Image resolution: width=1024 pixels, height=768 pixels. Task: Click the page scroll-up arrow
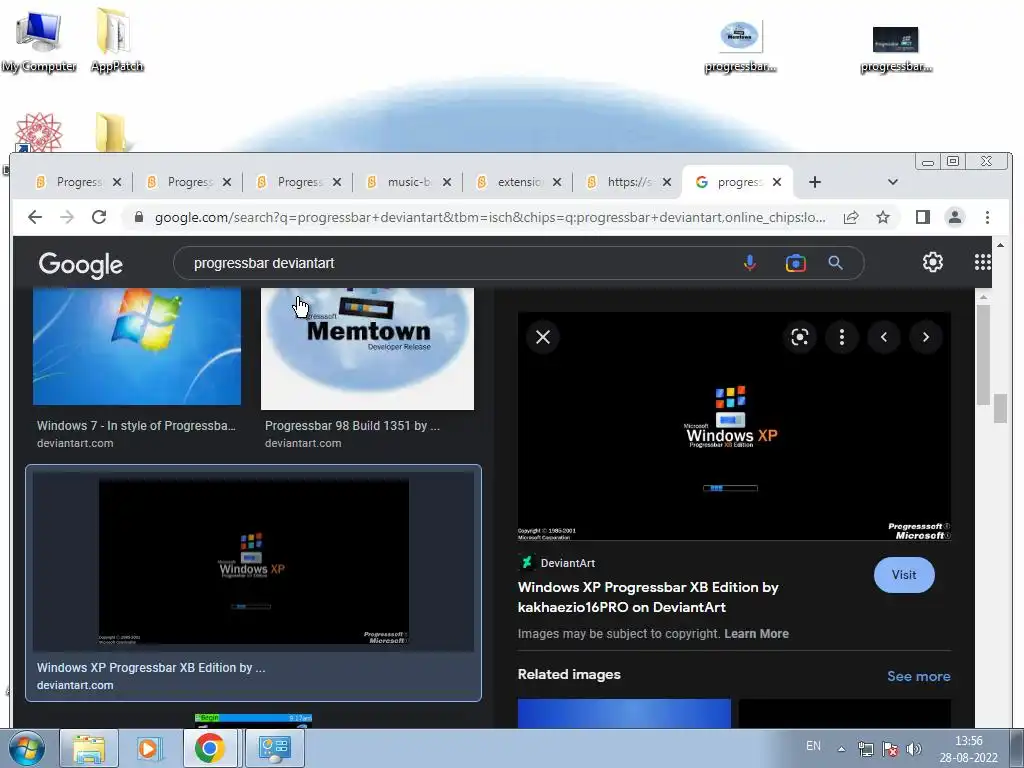[x=1000, y=246]
